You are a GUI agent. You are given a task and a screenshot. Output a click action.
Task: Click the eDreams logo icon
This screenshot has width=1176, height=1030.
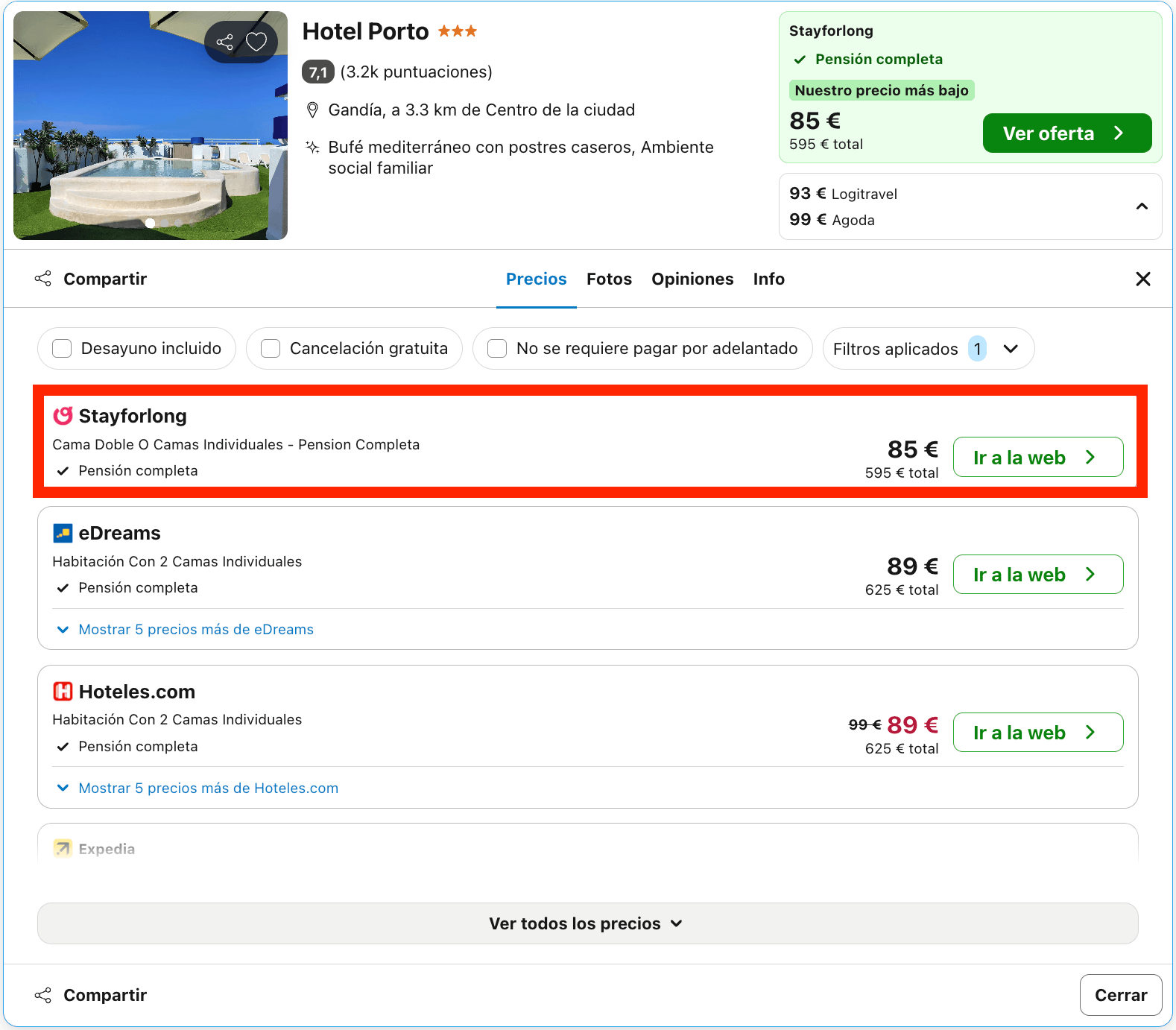pos(63,533)
